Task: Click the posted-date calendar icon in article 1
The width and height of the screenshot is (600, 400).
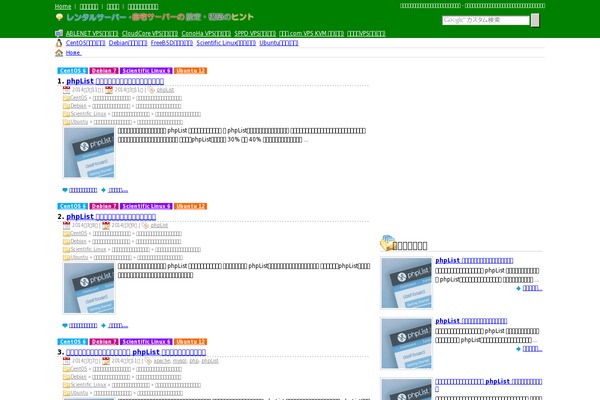Action: [x=67, y=90]
